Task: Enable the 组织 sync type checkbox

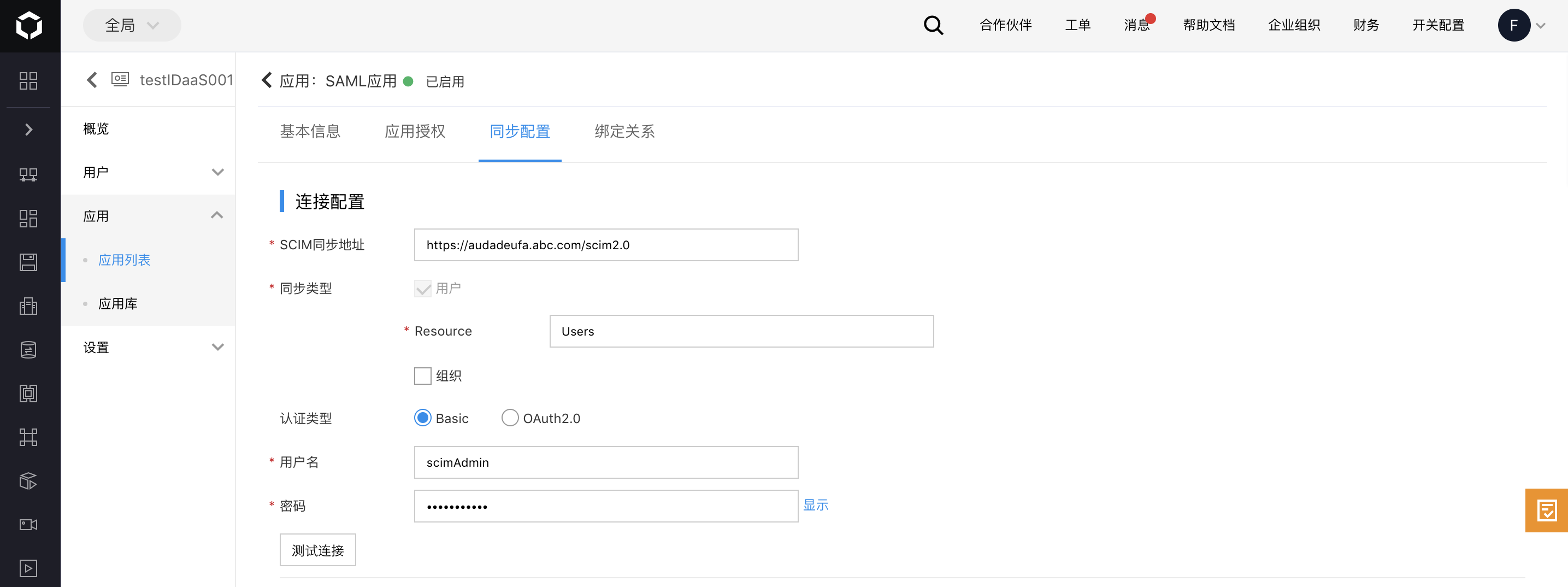Action: tap(422, 375)
